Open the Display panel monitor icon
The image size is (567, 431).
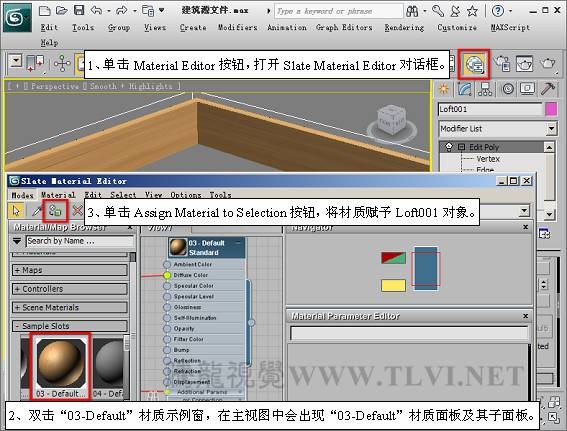[528, 89]
